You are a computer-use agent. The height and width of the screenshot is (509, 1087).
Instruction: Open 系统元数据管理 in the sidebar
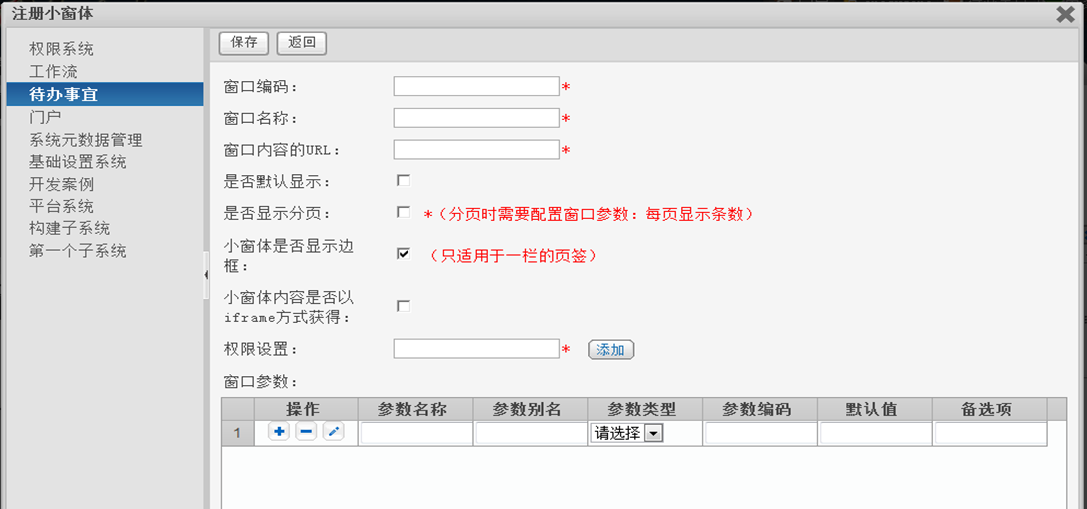[86, 140]
